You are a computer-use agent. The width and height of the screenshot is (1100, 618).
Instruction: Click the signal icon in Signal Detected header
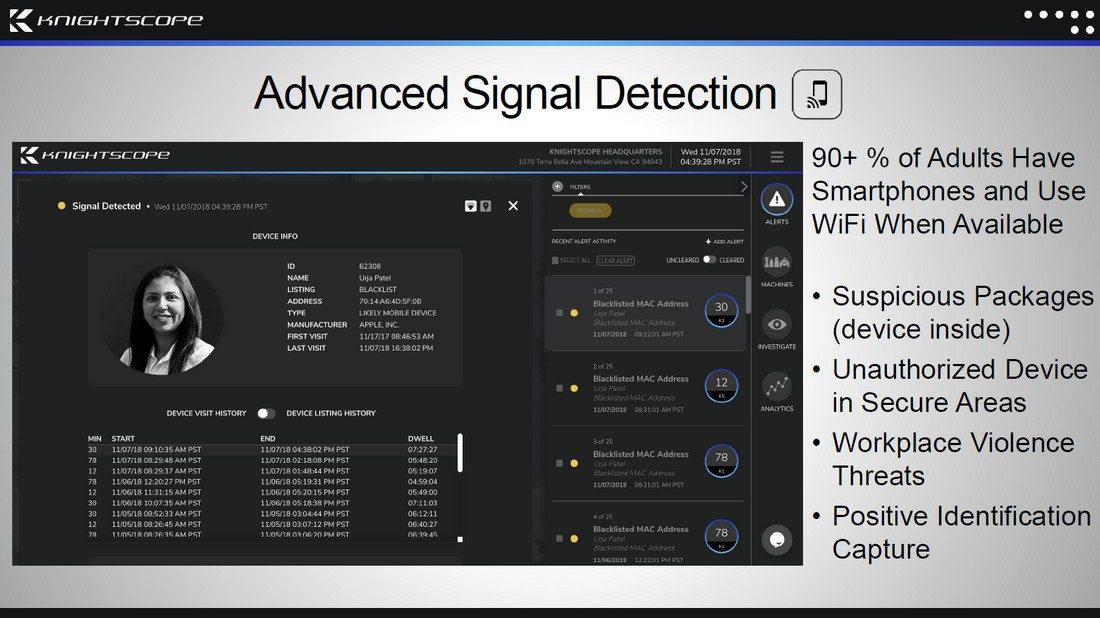click(471, 206)
